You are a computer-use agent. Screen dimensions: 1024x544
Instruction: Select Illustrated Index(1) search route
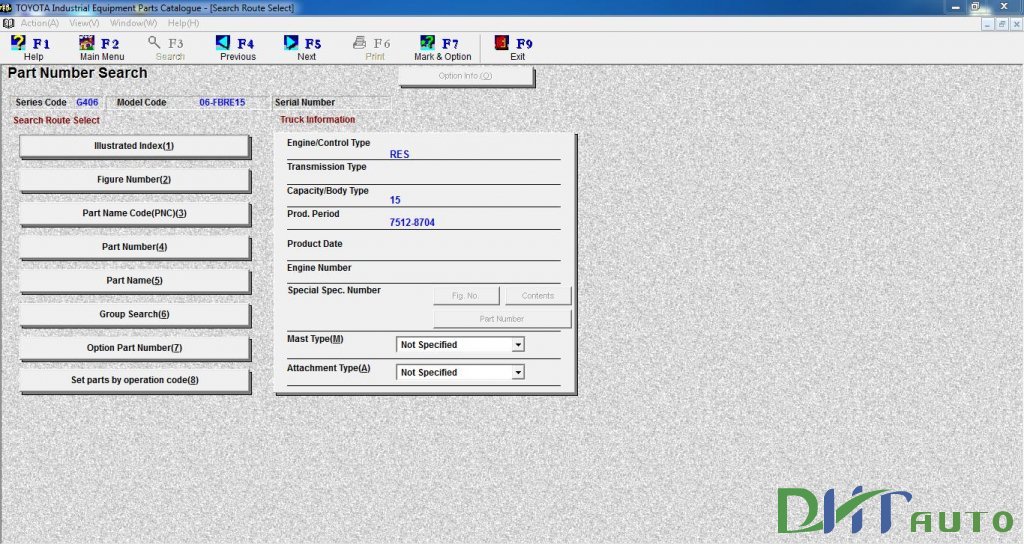coord(134,146)
